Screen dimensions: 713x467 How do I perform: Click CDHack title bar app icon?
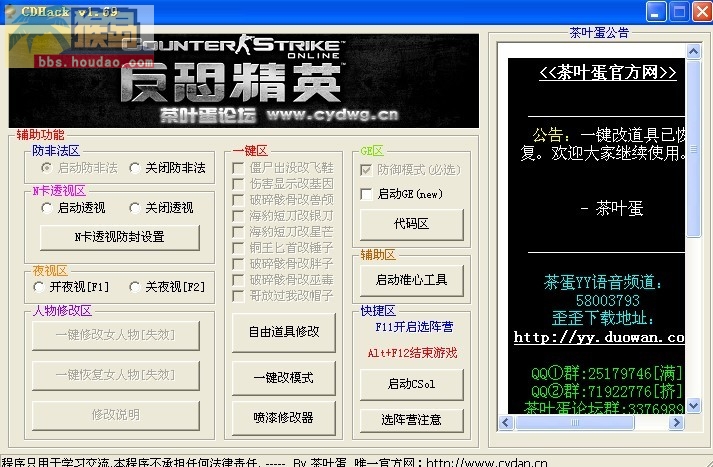click(x=10, y=11)
